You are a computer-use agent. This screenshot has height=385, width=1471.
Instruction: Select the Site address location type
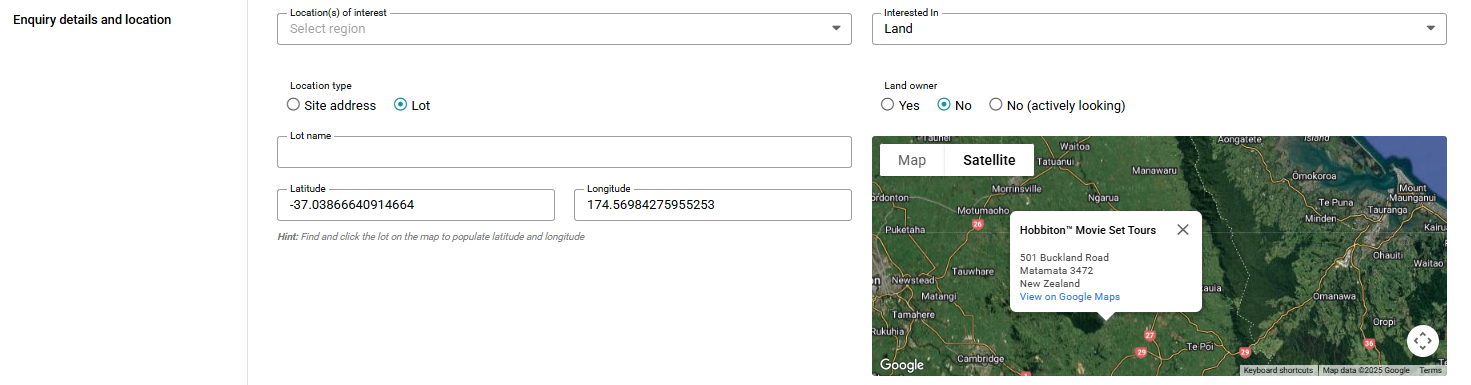tap(332, 105)
